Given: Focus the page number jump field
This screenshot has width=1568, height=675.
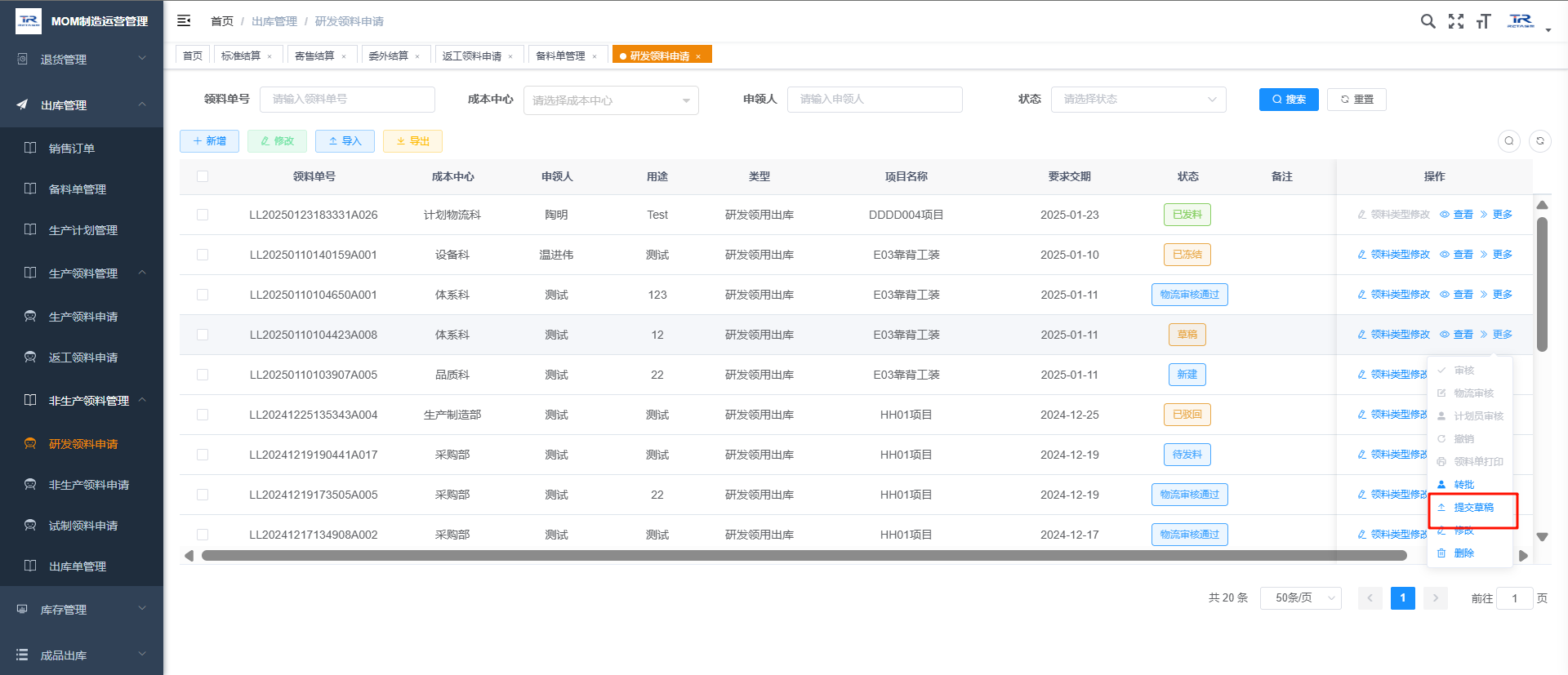Looking at the screenshot, I should pos(1514,598).
